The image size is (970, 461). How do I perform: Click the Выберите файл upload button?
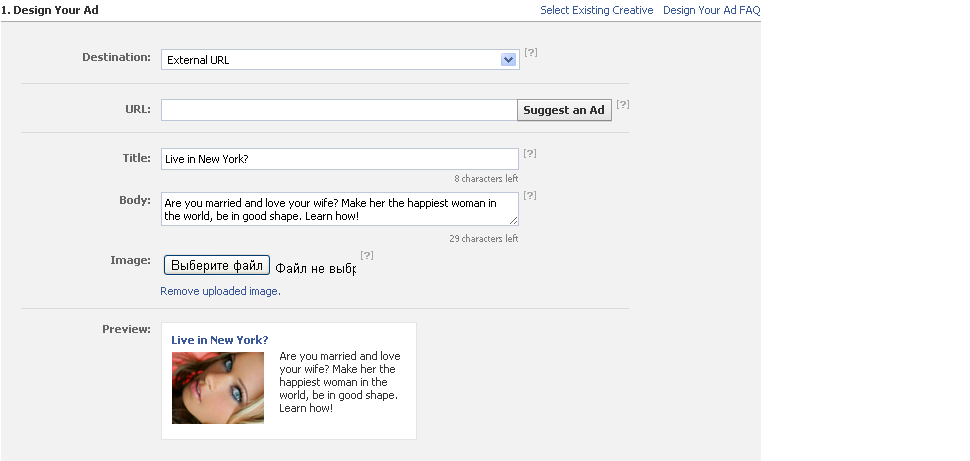[x=217, y=265]
